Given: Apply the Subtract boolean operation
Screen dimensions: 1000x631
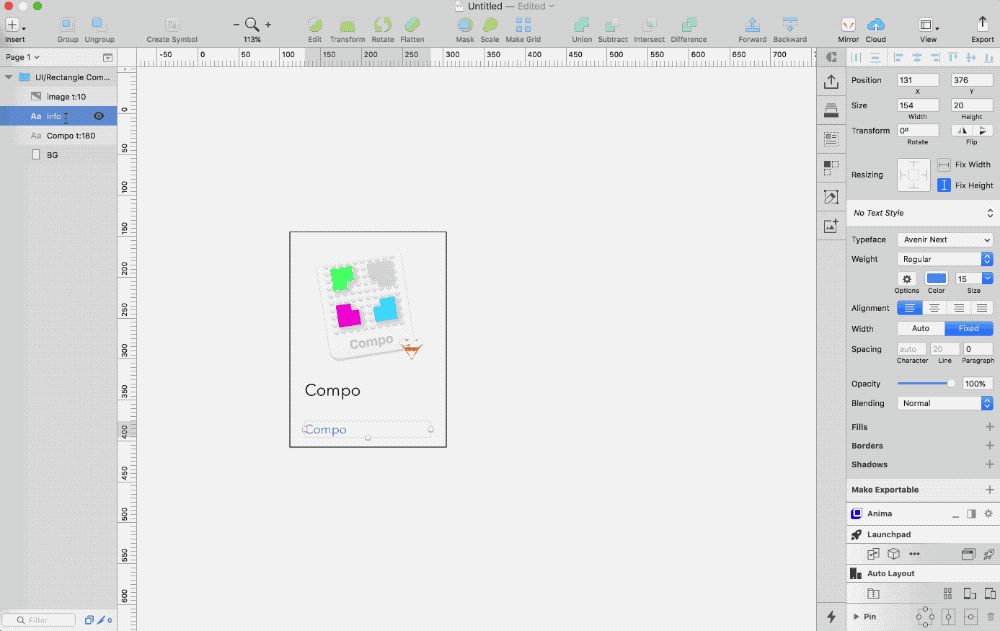Looking at the screenshot, I should pos(615,27).
